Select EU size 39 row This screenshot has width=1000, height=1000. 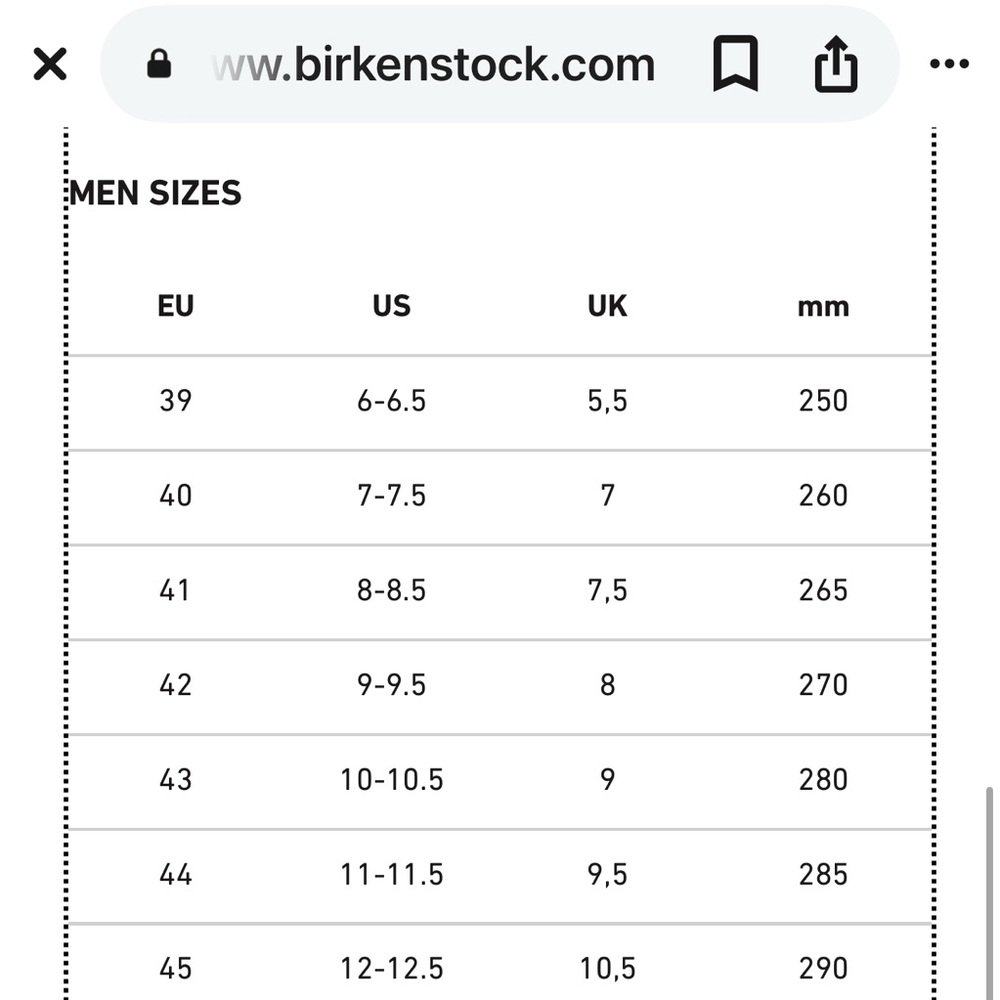(x=176, y=400)
